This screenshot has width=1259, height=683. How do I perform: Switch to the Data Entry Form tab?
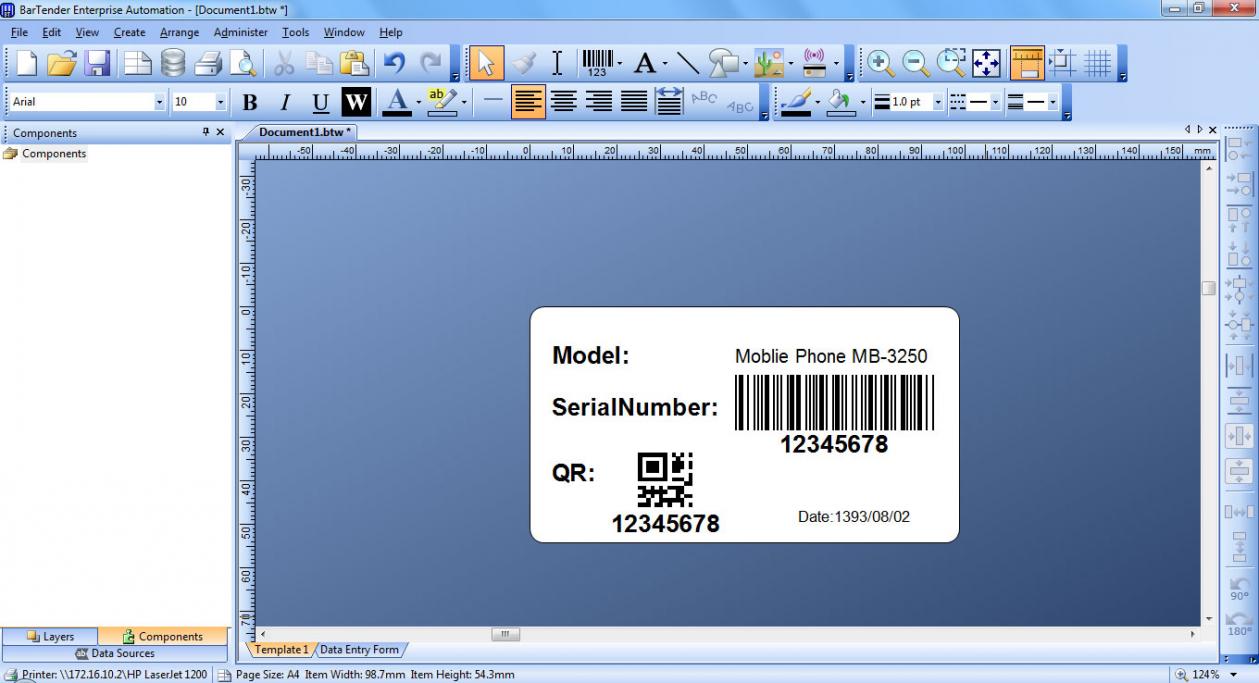point(359,650)
